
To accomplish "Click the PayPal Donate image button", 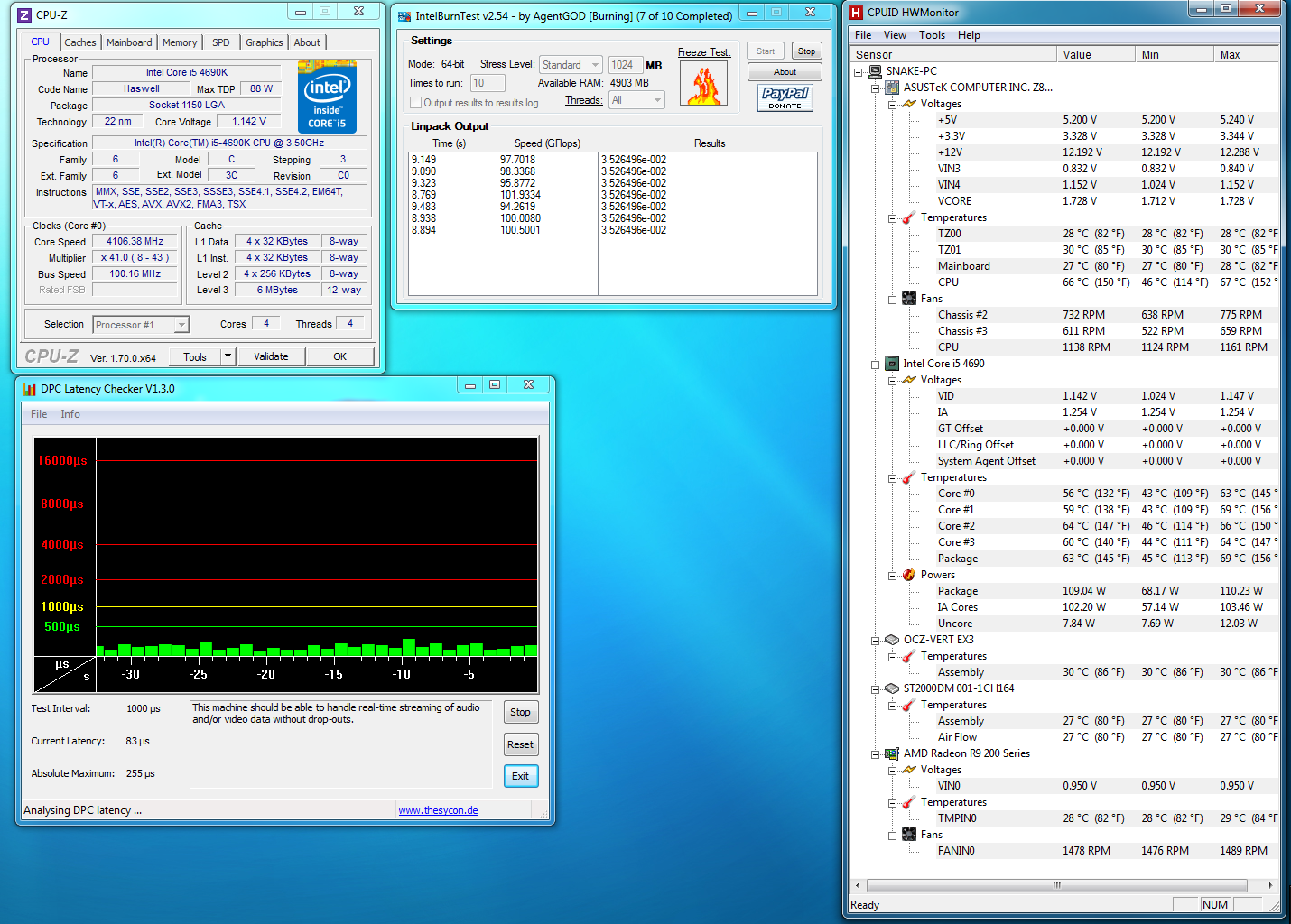I will (x=785, y=97).
